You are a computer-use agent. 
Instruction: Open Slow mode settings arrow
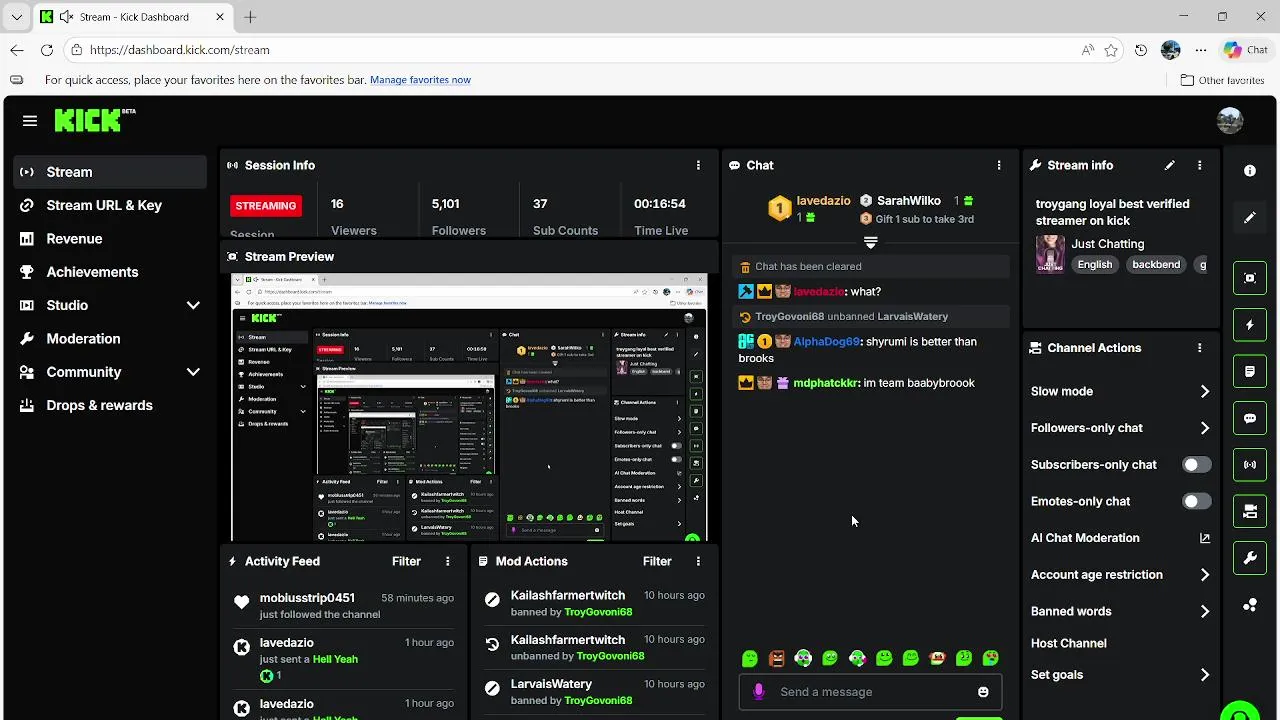1204,392
